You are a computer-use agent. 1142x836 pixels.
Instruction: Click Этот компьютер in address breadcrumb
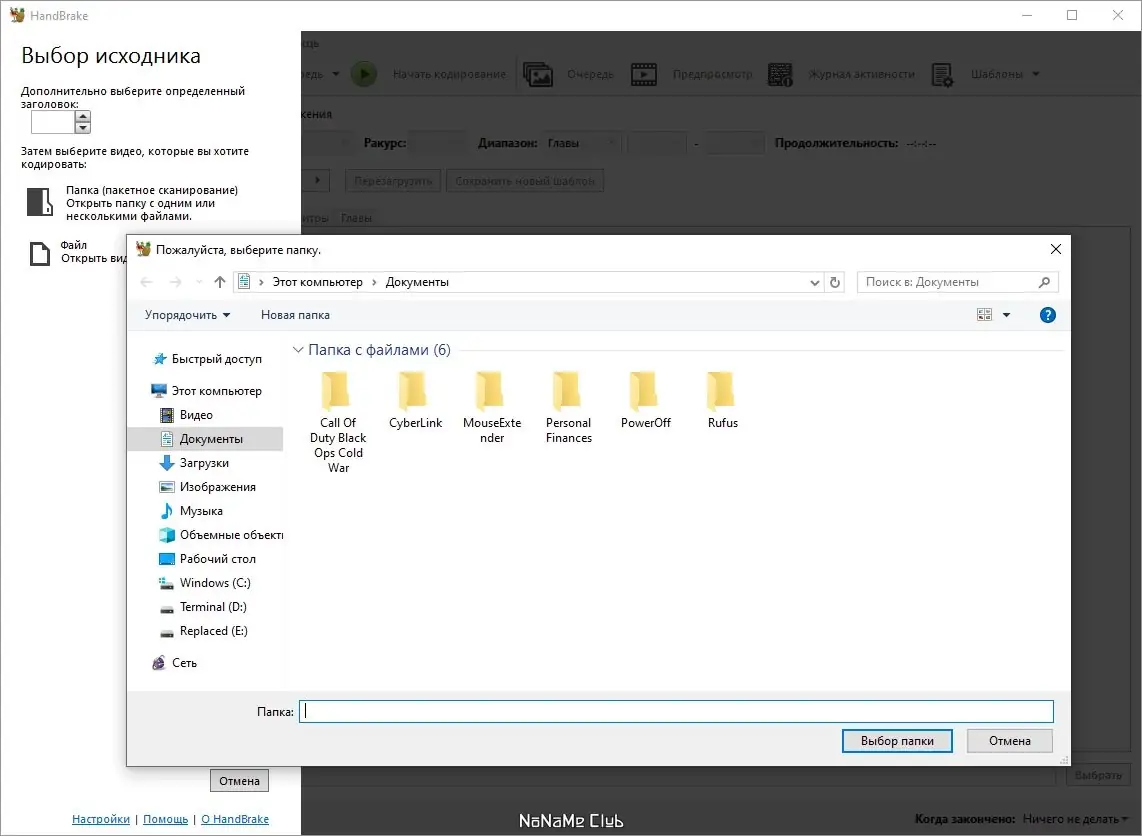[318, 282]
